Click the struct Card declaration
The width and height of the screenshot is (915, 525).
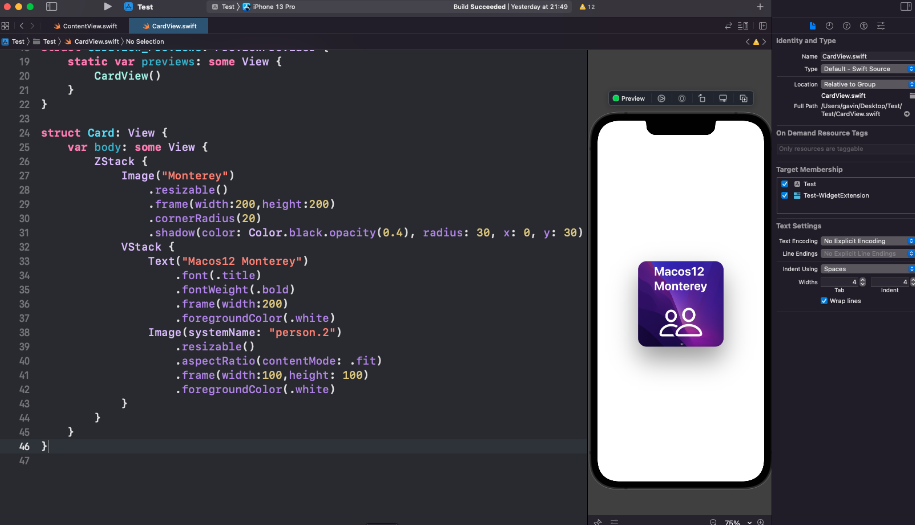coord(104,133)
